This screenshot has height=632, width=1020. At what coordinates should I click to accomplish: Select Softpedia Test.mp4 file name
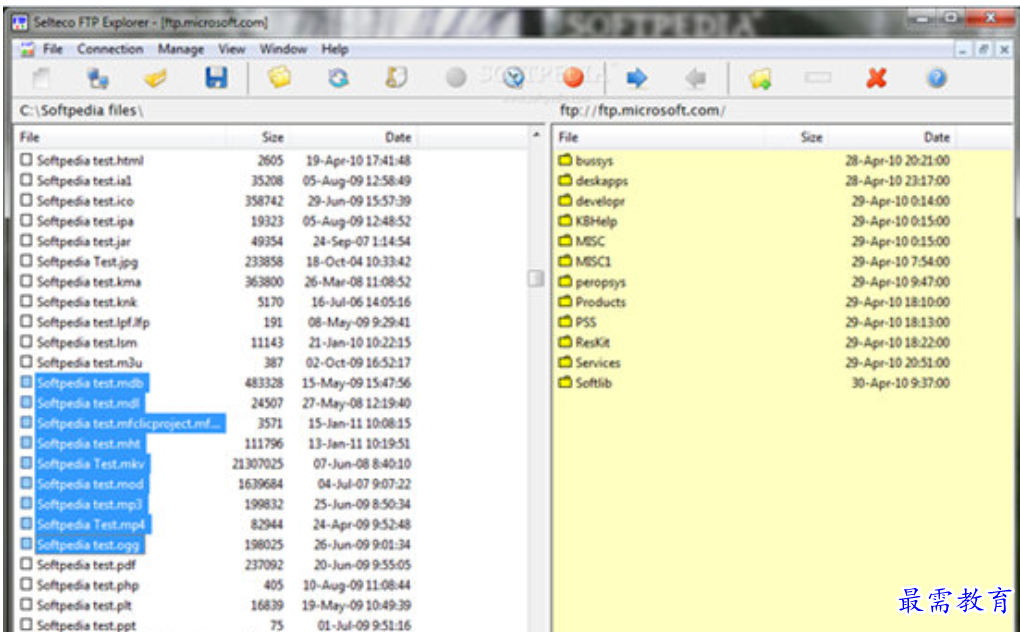(x=91, y=524)
